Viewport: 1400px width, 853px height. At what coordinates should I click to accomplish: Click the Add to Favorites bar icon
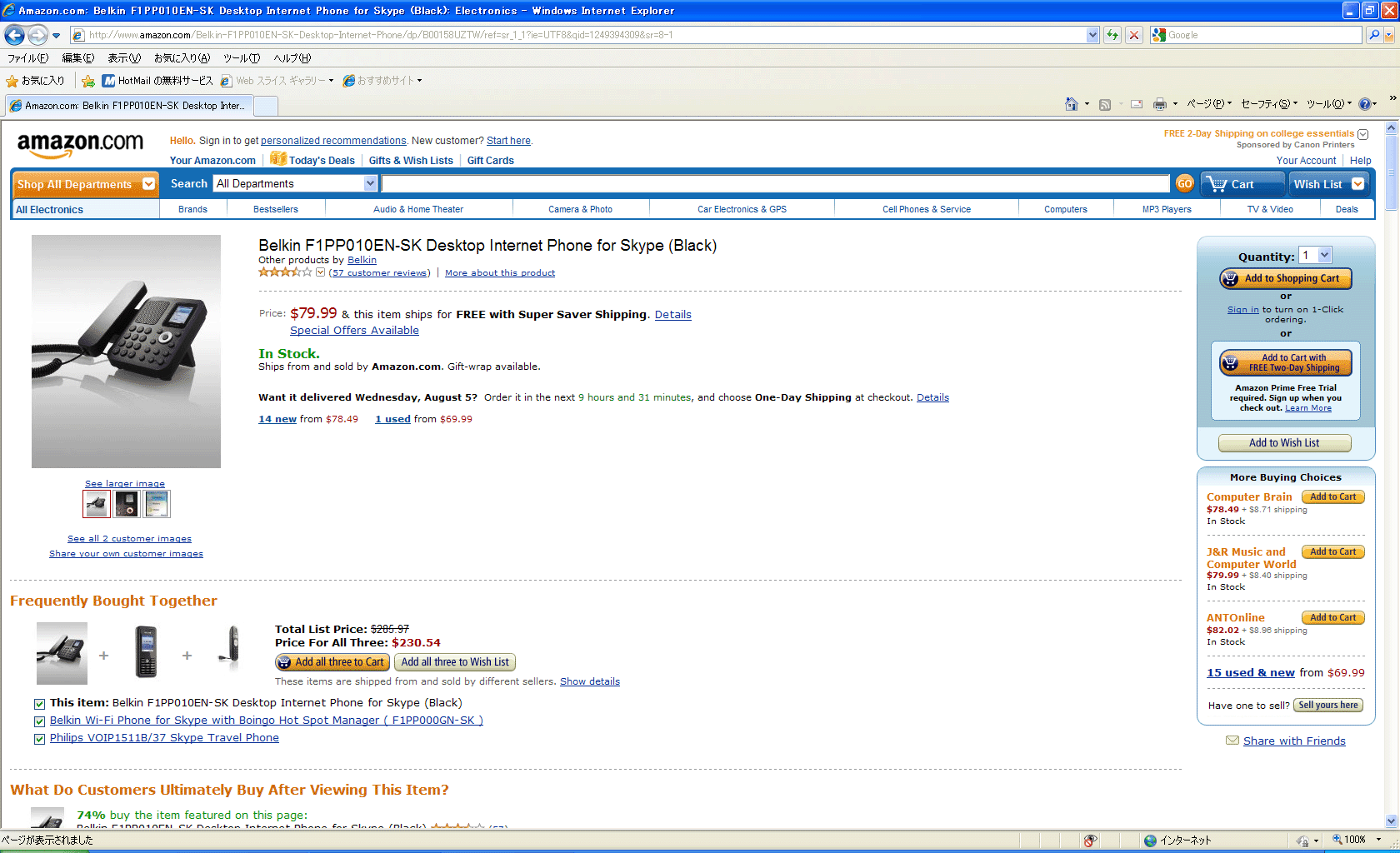click(87, 81)
